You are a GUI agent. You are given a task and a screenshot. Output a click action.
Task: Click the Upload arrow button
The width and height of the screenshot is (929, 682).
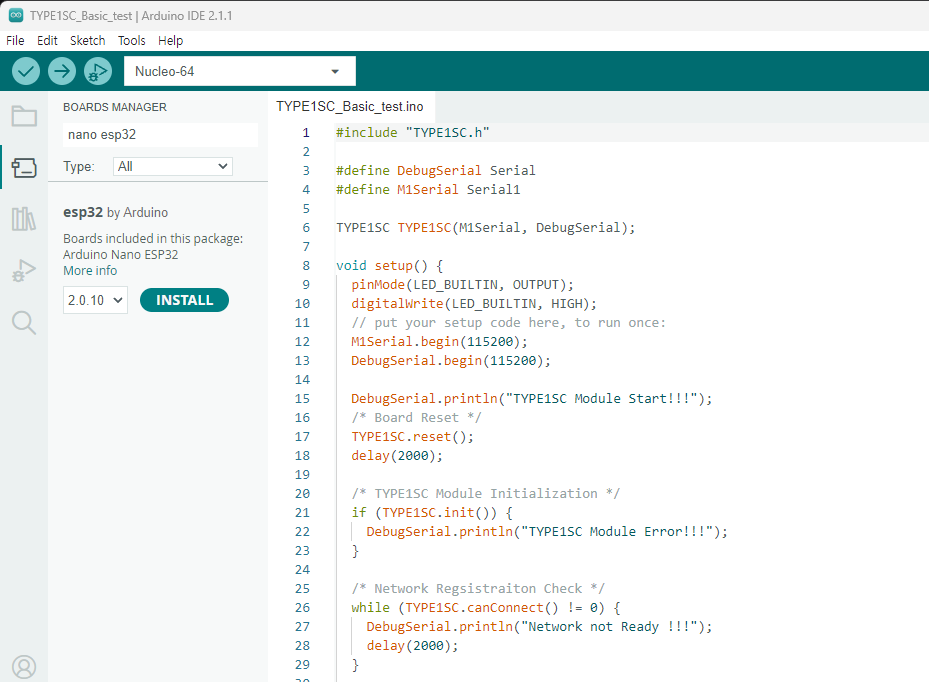tap(62, 71)
